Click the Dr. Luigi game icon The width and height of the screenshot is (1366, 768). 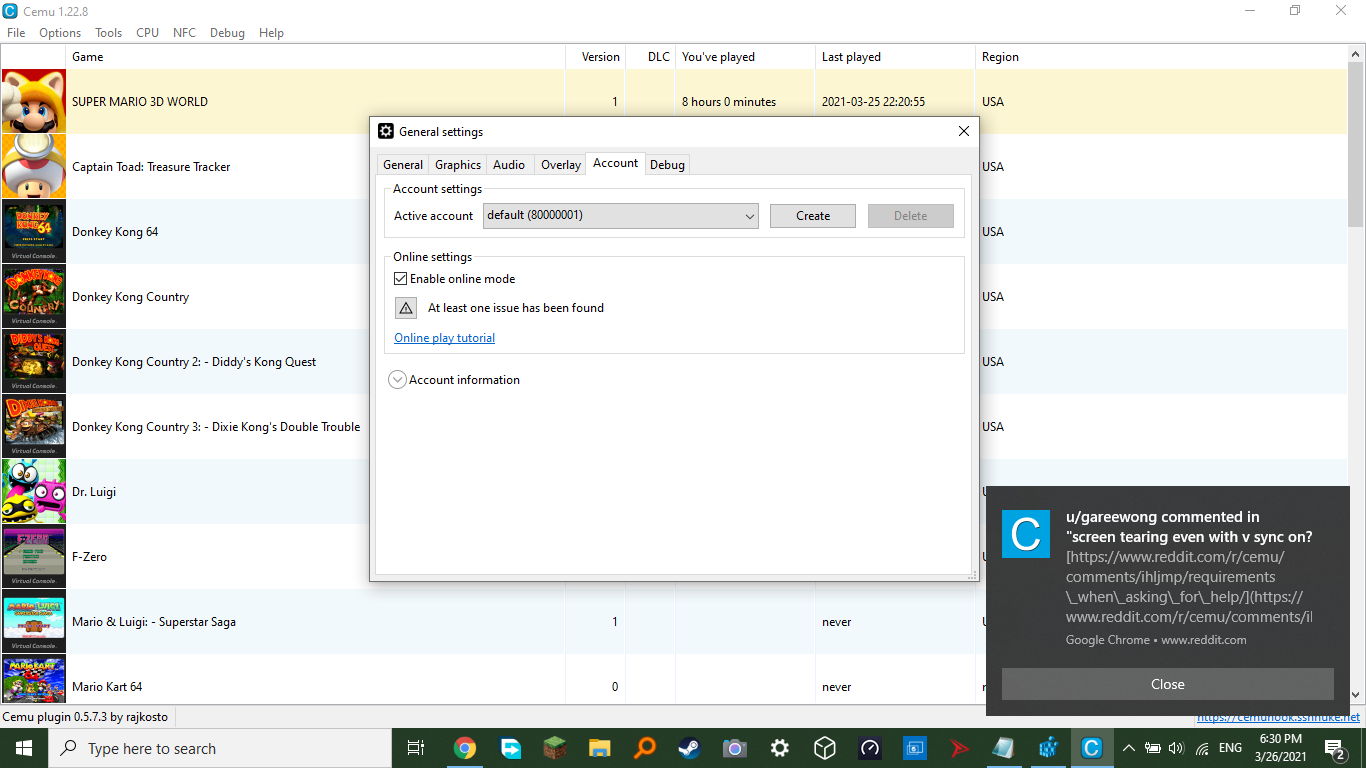(34, 491)
